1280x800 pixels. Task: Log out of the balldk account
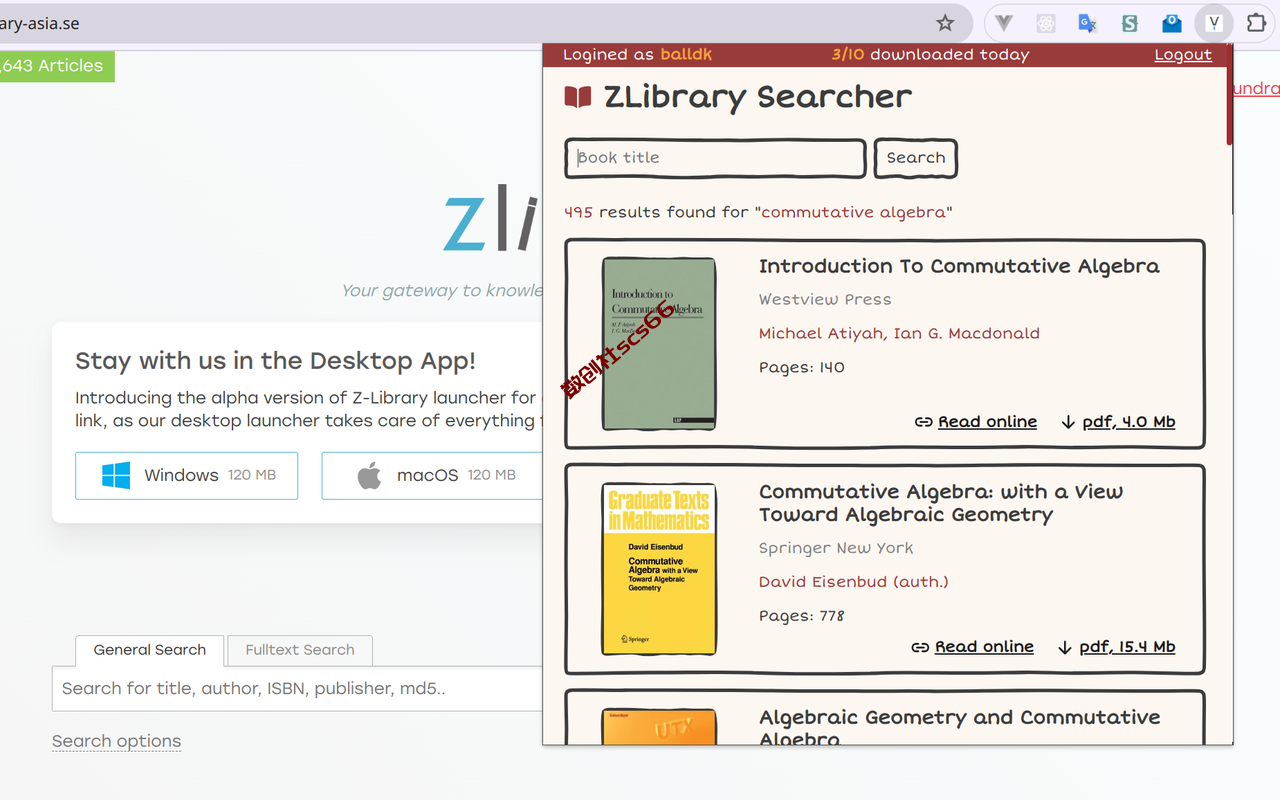[x=1183, y=55]
